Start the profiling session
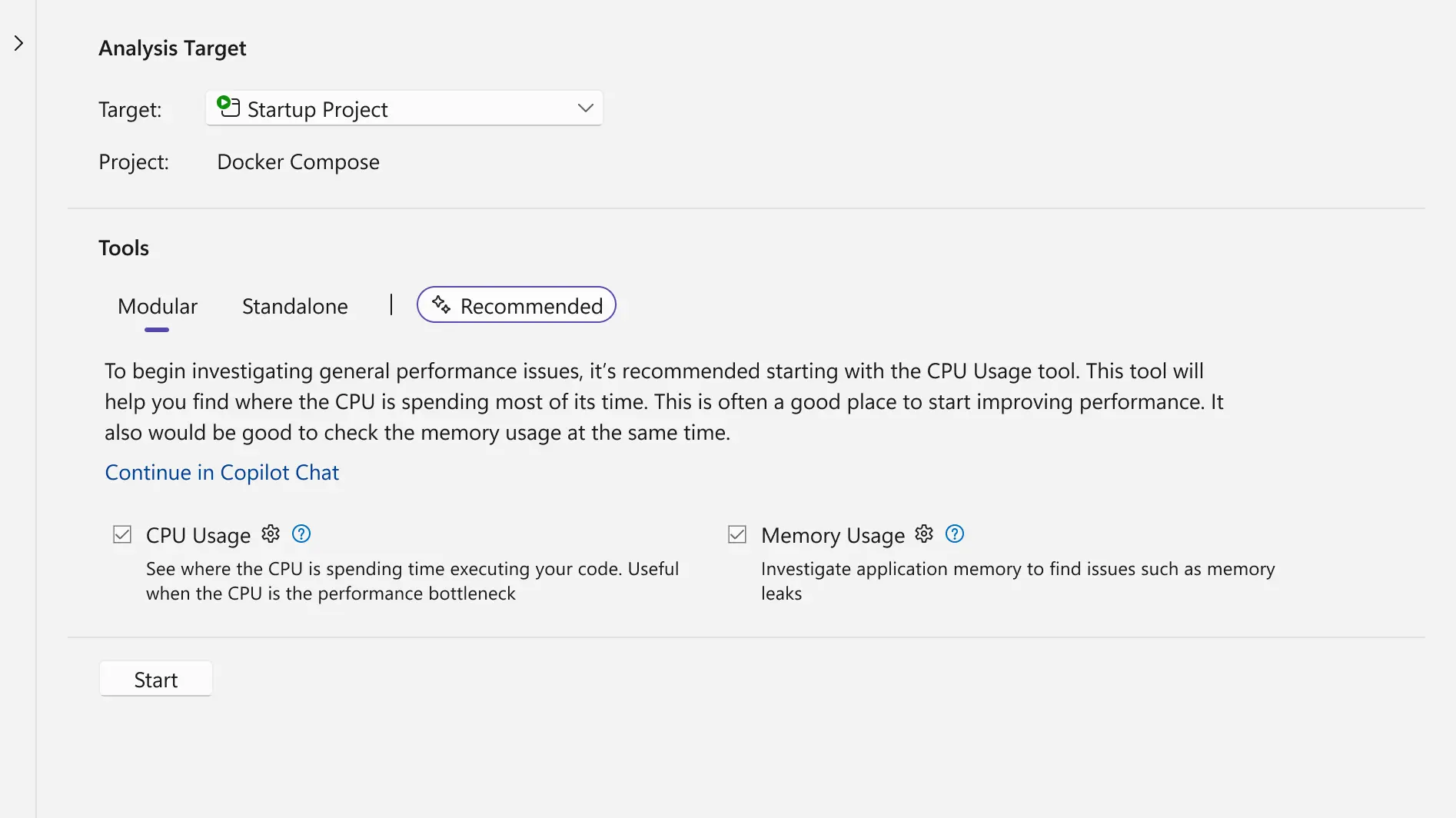Screen dimensions: 1456x818 pos(155,679)
